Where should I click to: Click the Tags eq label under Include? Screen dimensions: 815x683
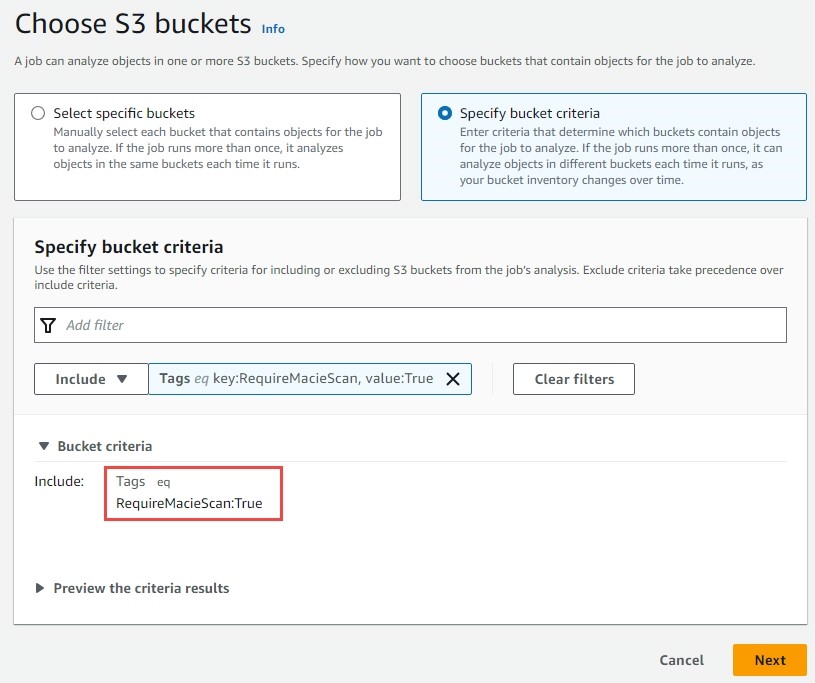pos(143,481)
